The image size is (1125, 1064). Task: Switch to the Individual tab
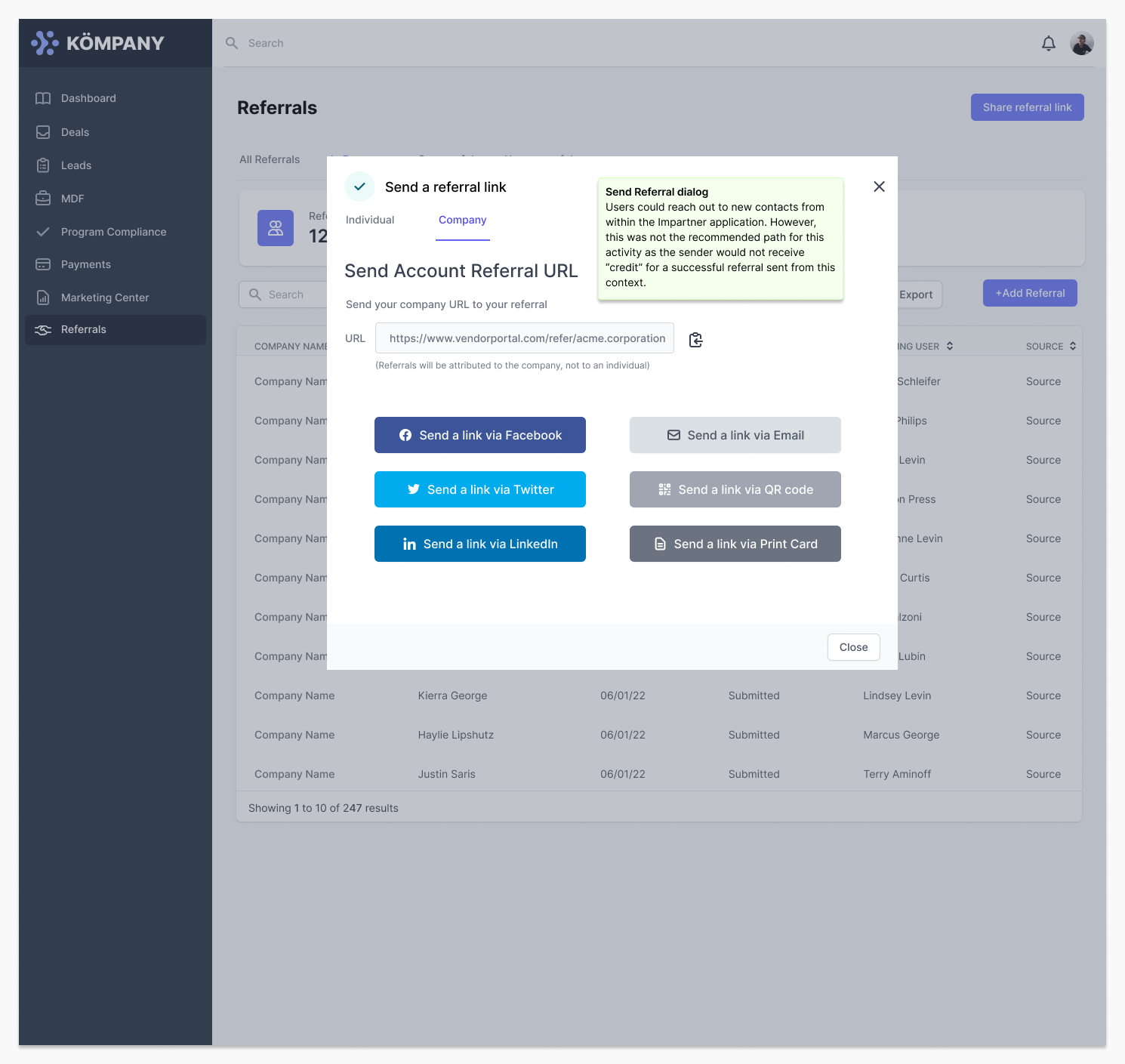tap(370, 220)
